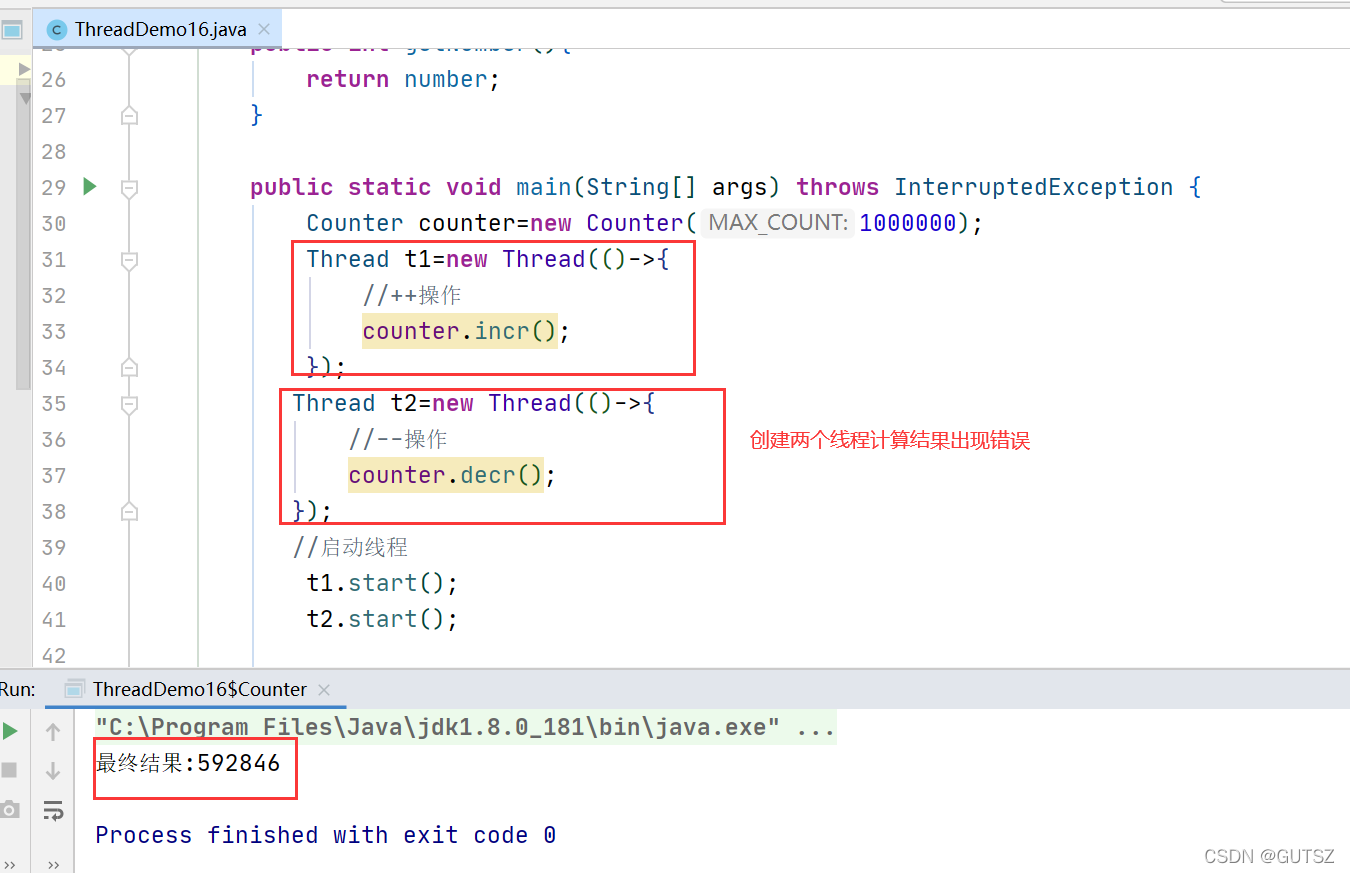Click the comment '//--操作'
Viewport: 1350px width, 873px height.
click(397, 439)
